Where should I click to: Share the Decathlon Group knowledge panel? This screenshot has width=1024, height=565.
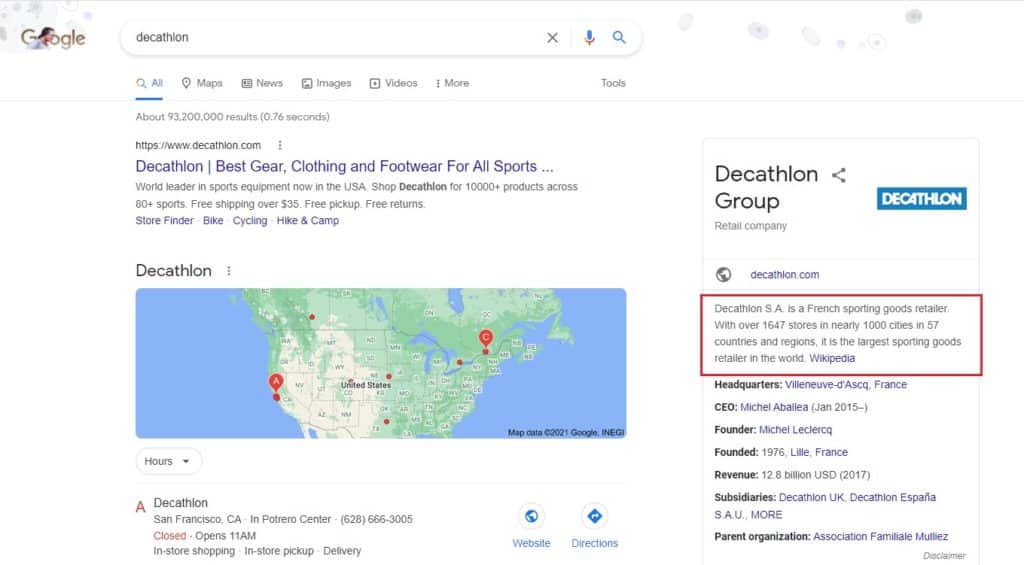(839, 175)
